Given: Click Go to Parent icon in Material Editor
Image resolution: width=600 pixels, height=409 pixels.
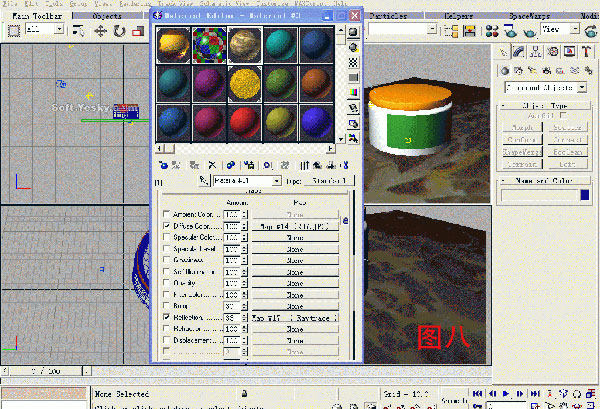Looking at the screenshot, I should (317, 165).
